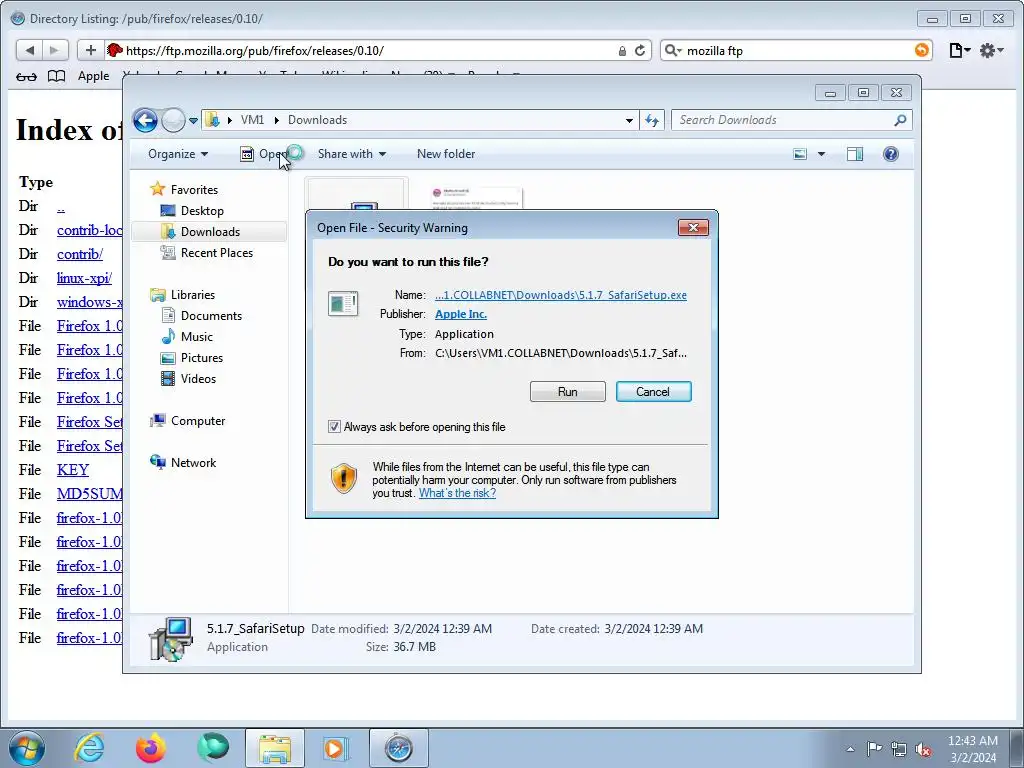This screenshot has width=1024, height=768.
Task: Click the SafariSetup.exe name link
Action: tap(561, 295)
